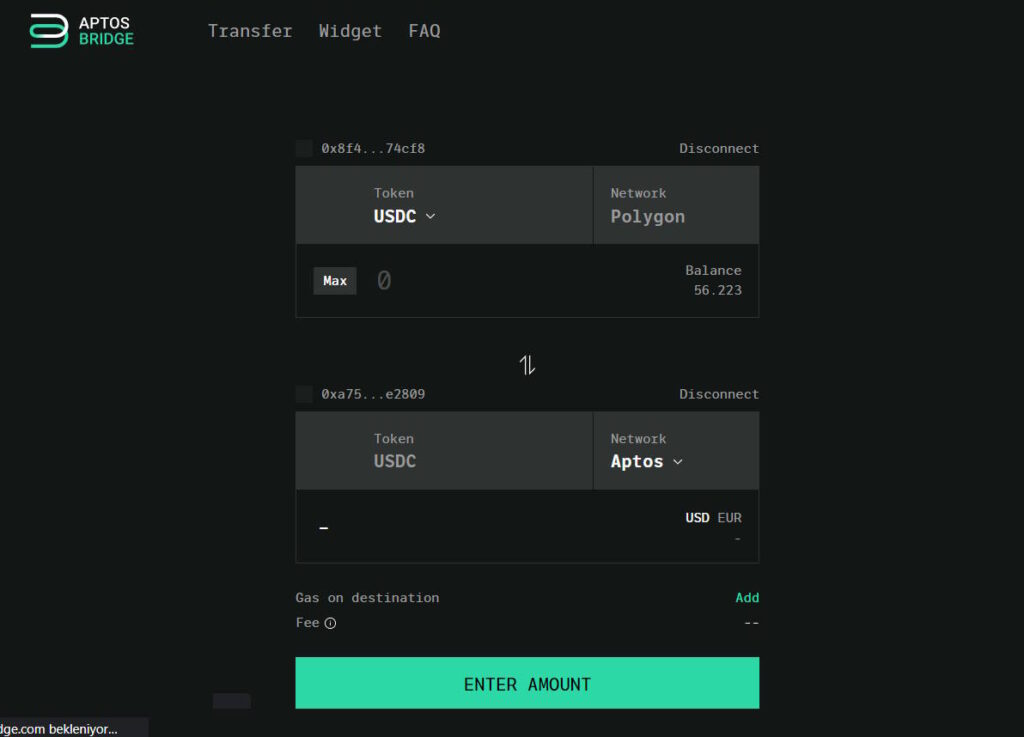This screenshot has width=1024, height=737.
Task: Click the balance value 56.223
Action: pyautogui.click(x=718, y=290)
